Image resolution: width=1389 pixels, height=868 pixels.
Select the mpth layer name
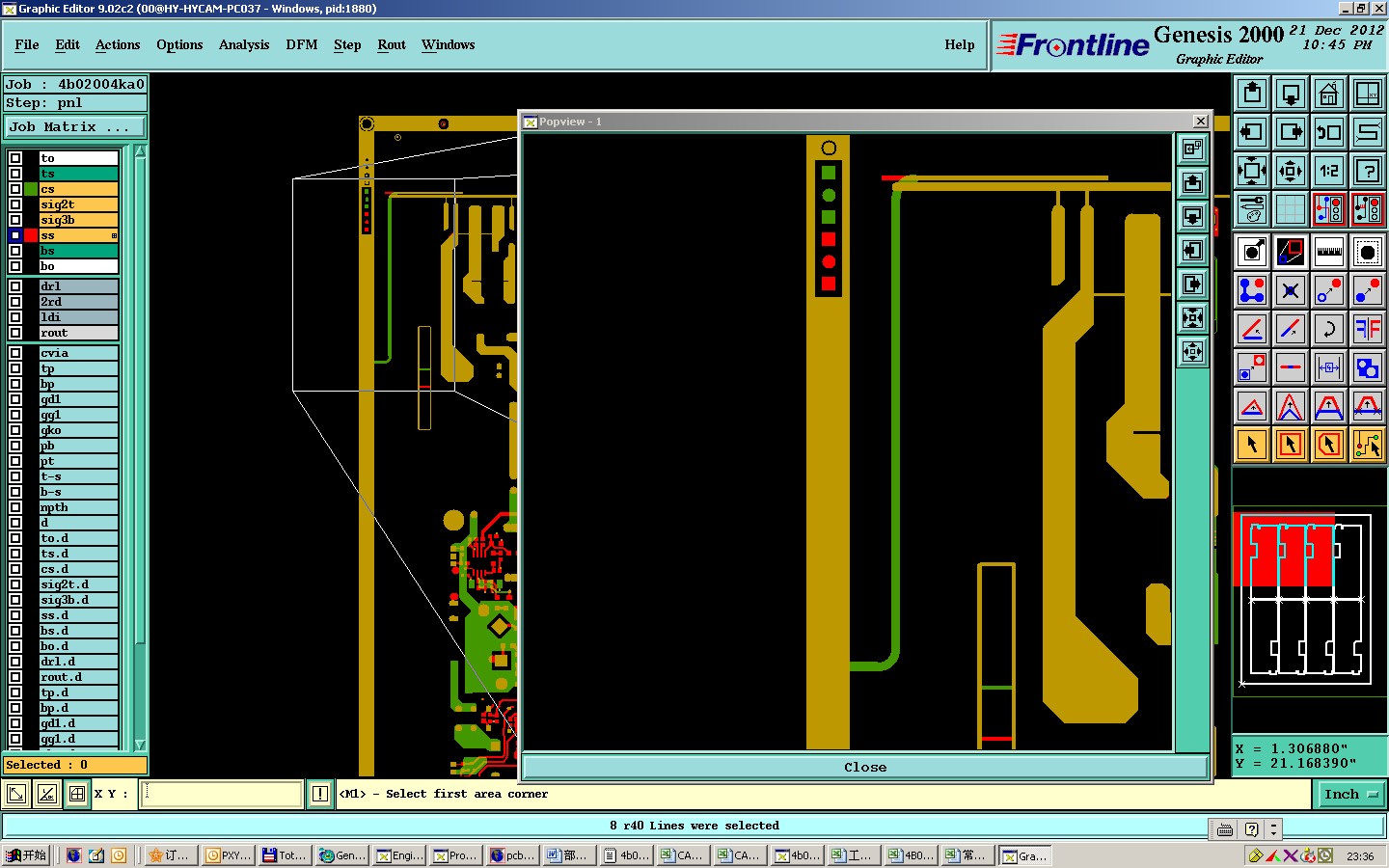coord(78,507)
